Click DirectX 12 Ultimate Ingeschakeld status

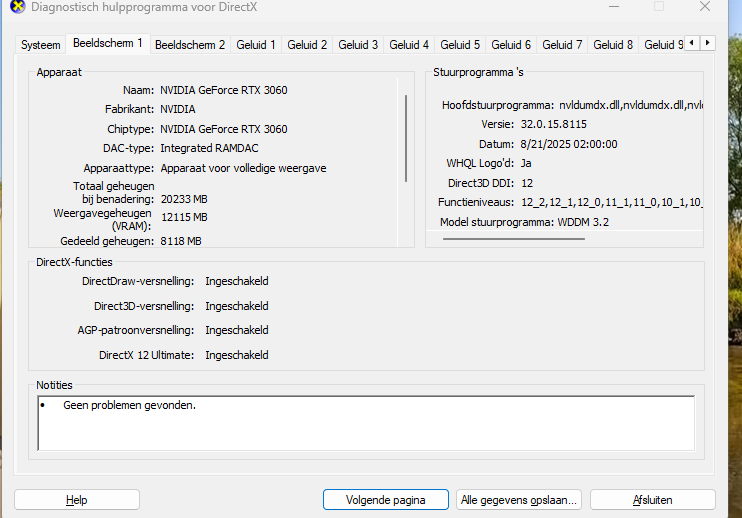pos(237,355)
